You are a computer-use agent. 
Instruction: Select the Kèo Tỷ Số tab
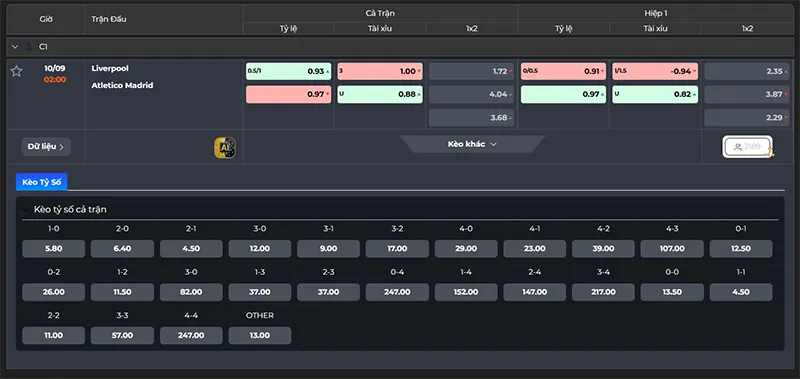pyautogui.click(x=41, y=182)
